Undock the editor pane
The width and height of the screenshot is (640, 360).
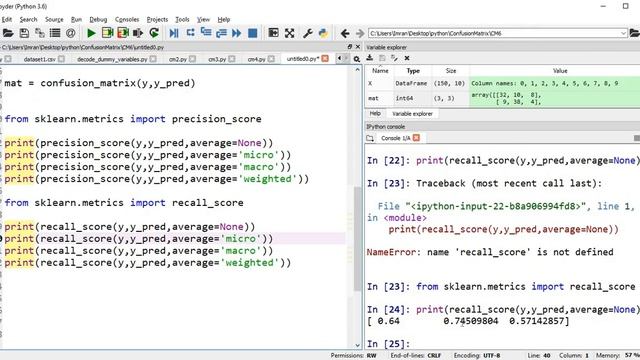click(350, 47)
